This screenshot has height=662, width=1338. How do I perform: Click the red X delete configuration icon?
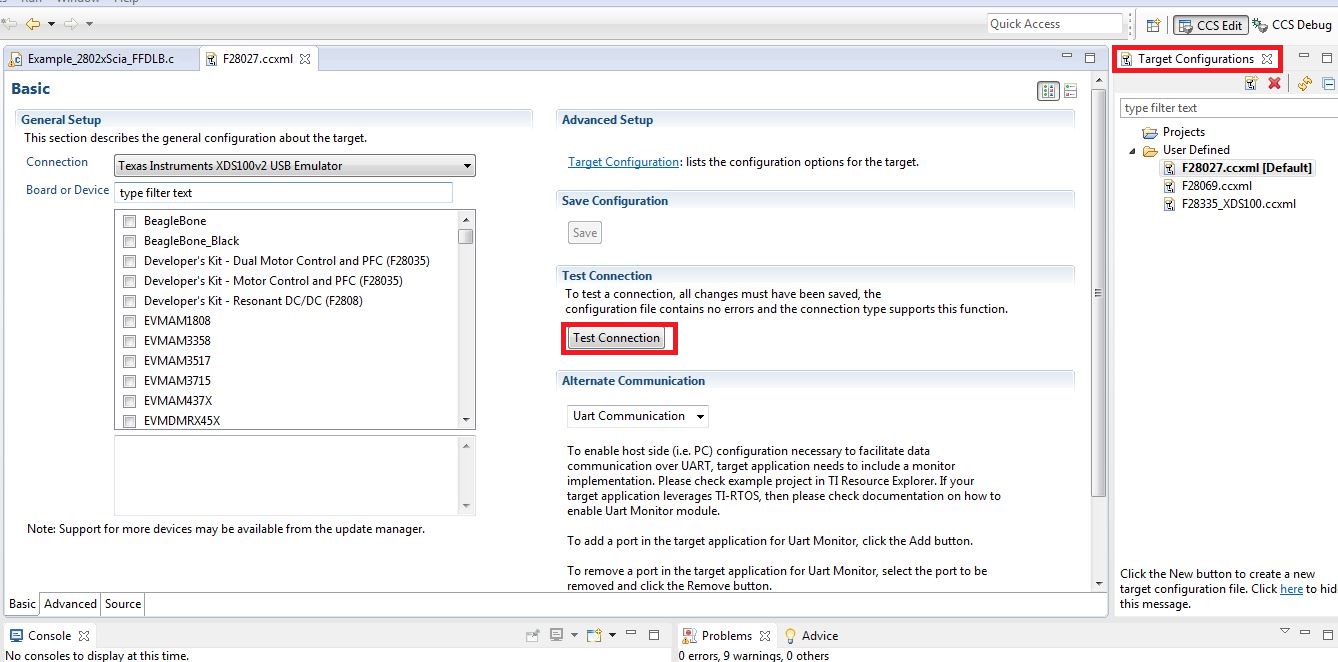1274,84
